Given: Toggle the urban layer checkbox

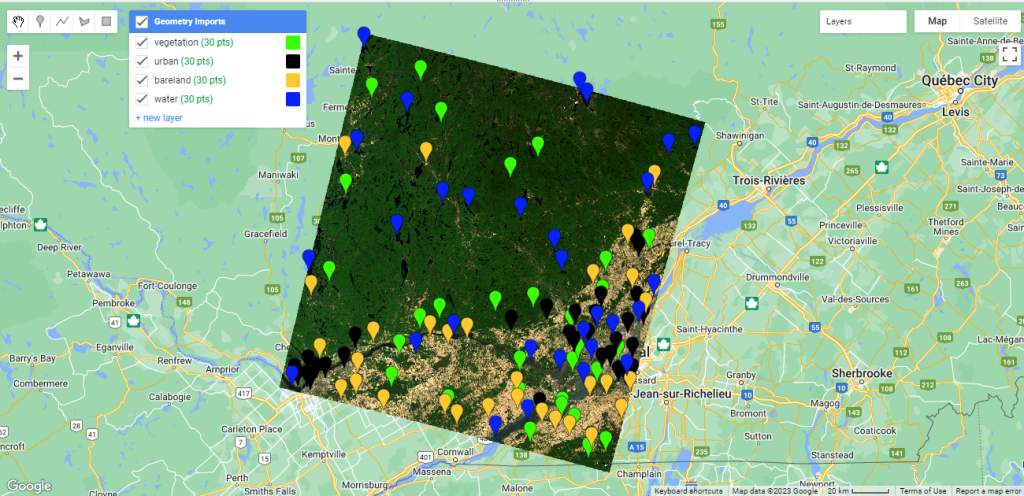Looking at the screenshot, I should pos(142,62).
